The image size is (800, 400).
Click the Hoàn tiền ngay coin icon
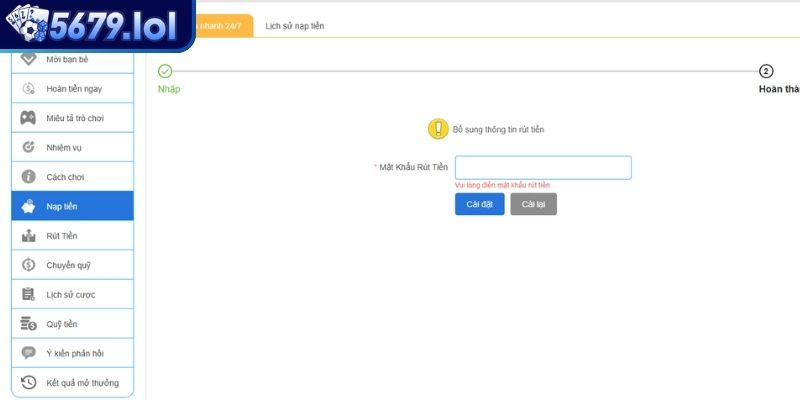click(x=29, y=89)
